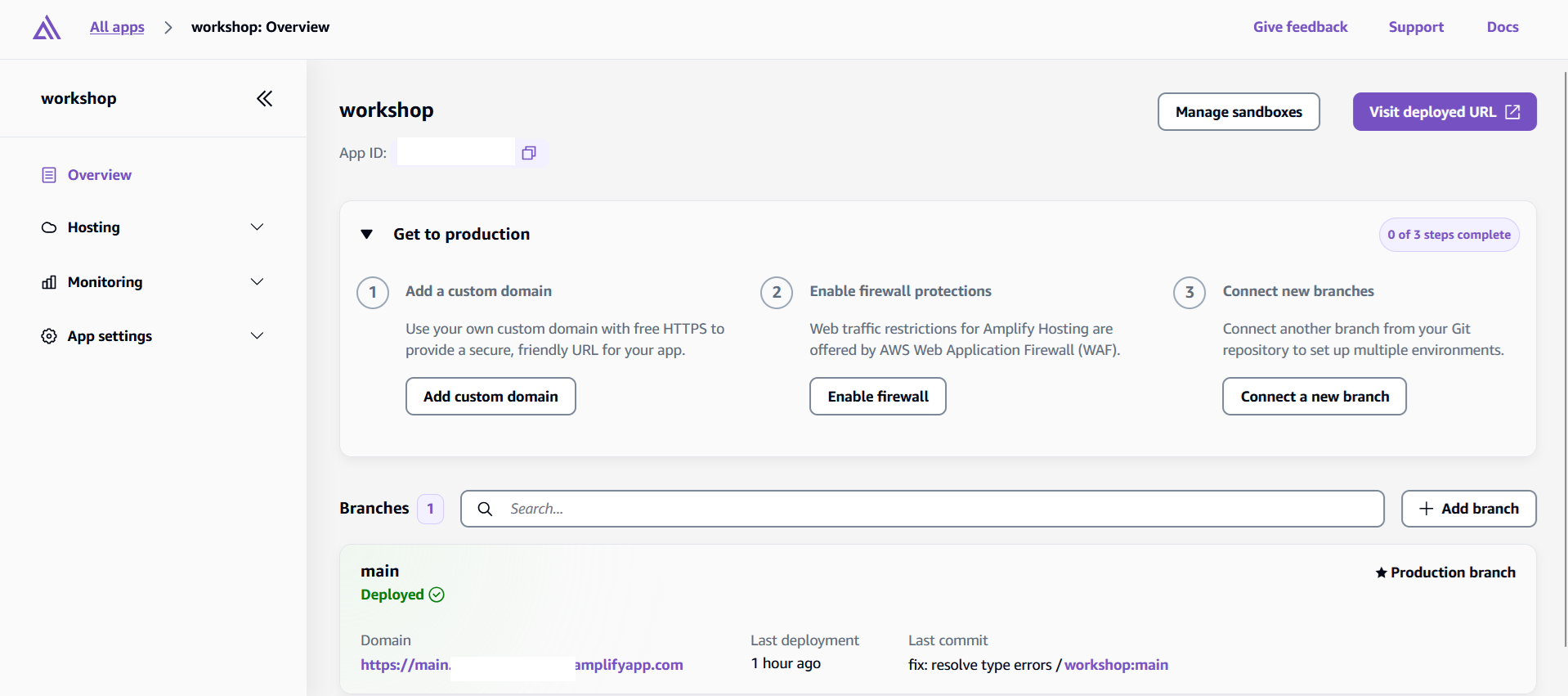
Task: Click 'Connect new branches' step heading
Action: click(x=1298, y=291)
